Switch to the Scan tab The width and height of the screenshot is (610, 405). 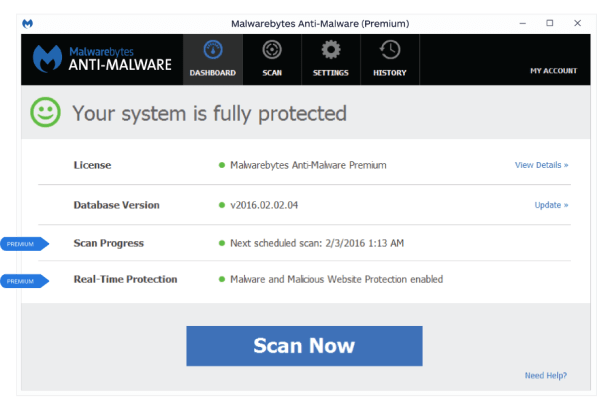pyautogui.click(x=272, y=60)
